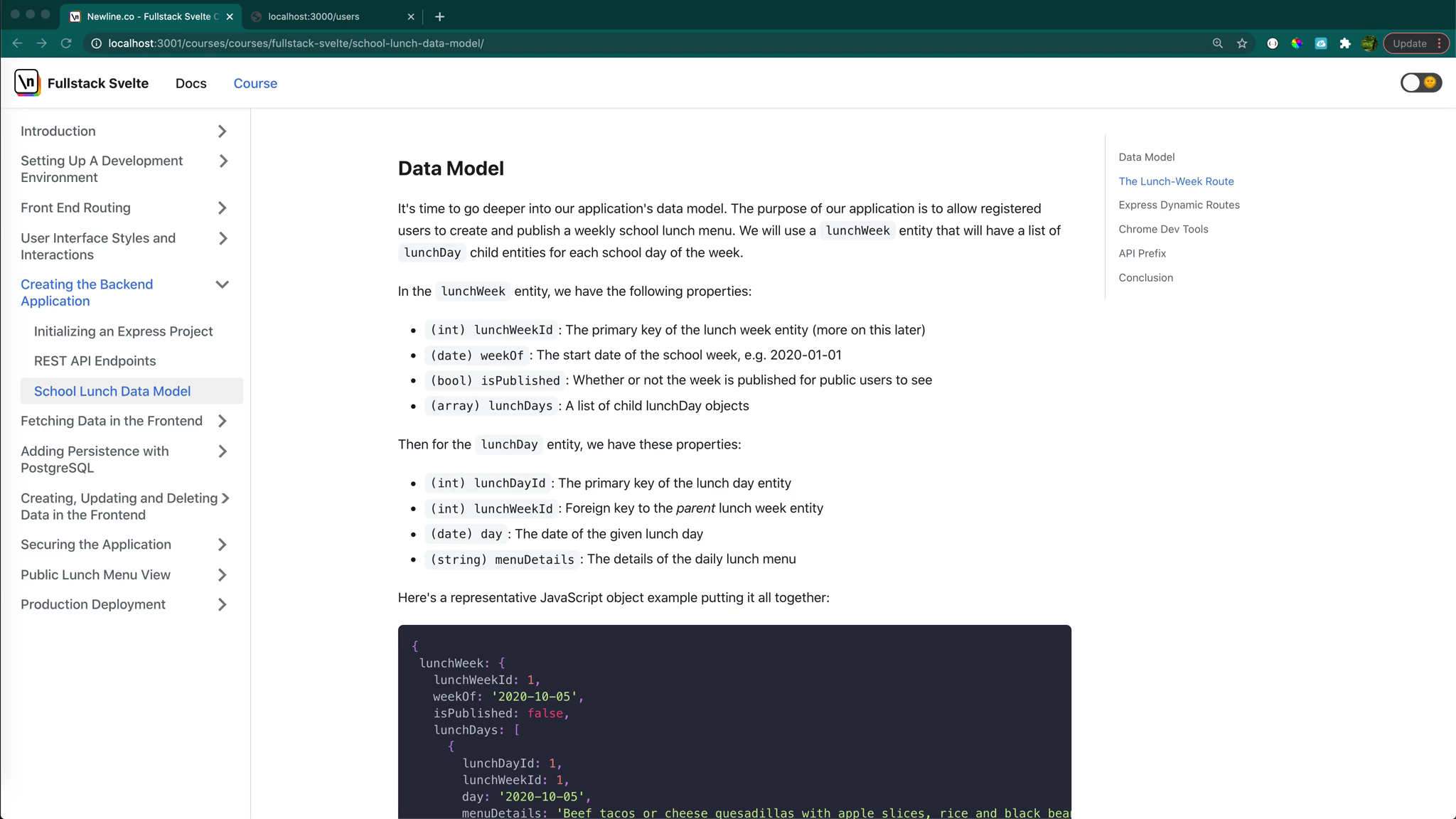Bookmark this page with the star icon
The height and width of the screenshot is (819, 1456).
click(x=1242, y=43)
